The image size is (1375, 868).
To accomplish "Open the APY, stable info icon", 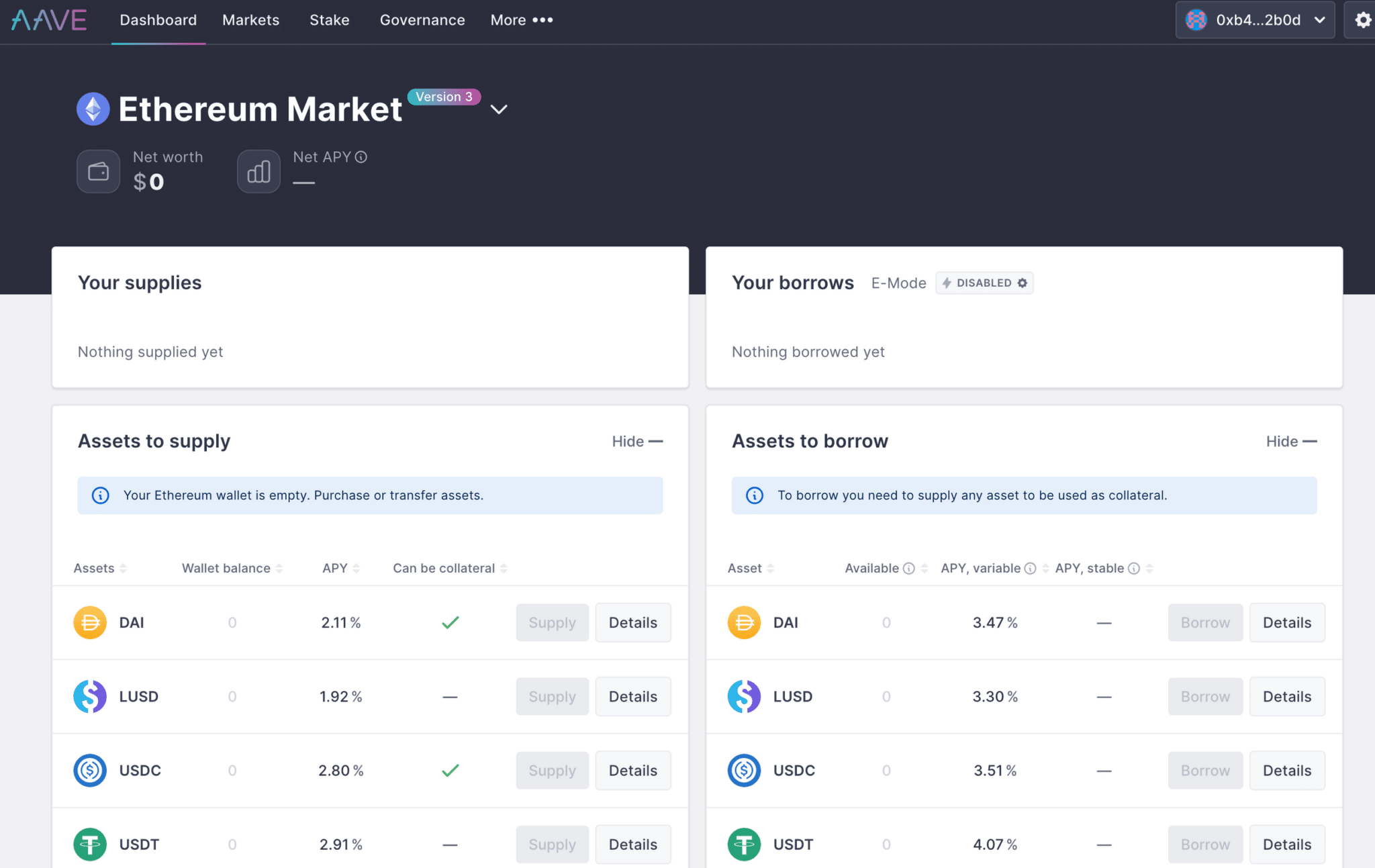I will [1134, 569].
